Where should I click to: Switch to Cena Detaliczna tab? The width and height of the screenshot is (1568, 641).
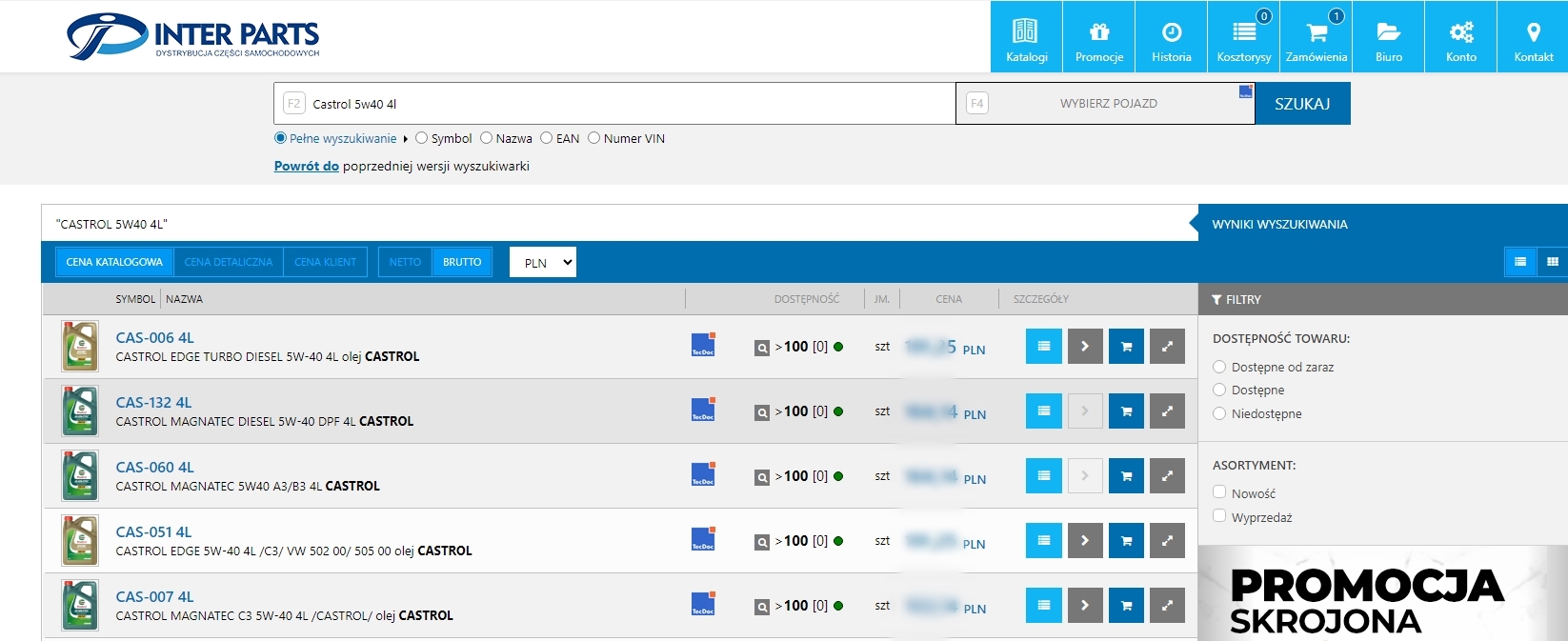click(229, 262)
